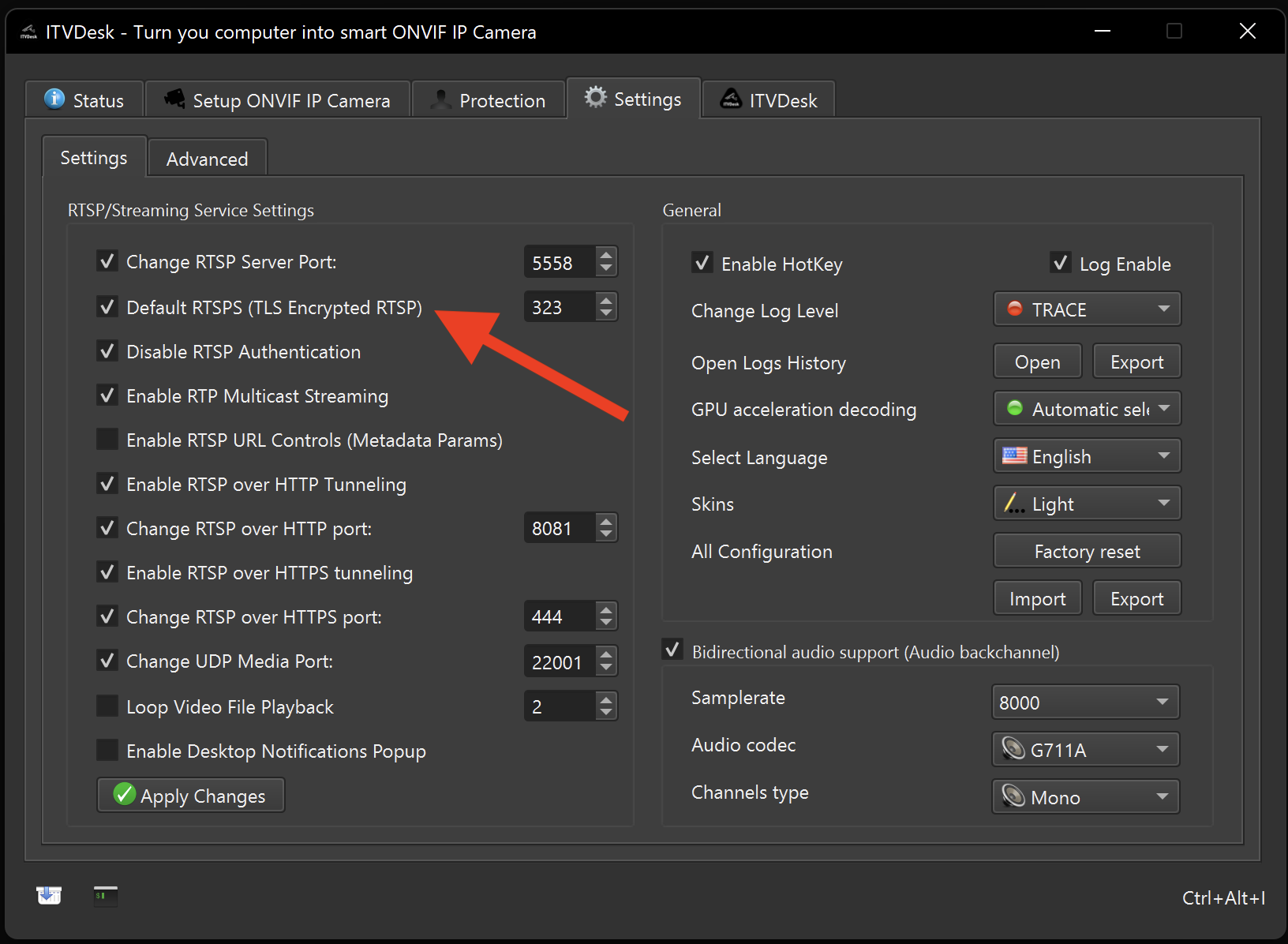
Task: Open the logs history with the Open button
Action: pyautogui.click(x=1037, y=361)
